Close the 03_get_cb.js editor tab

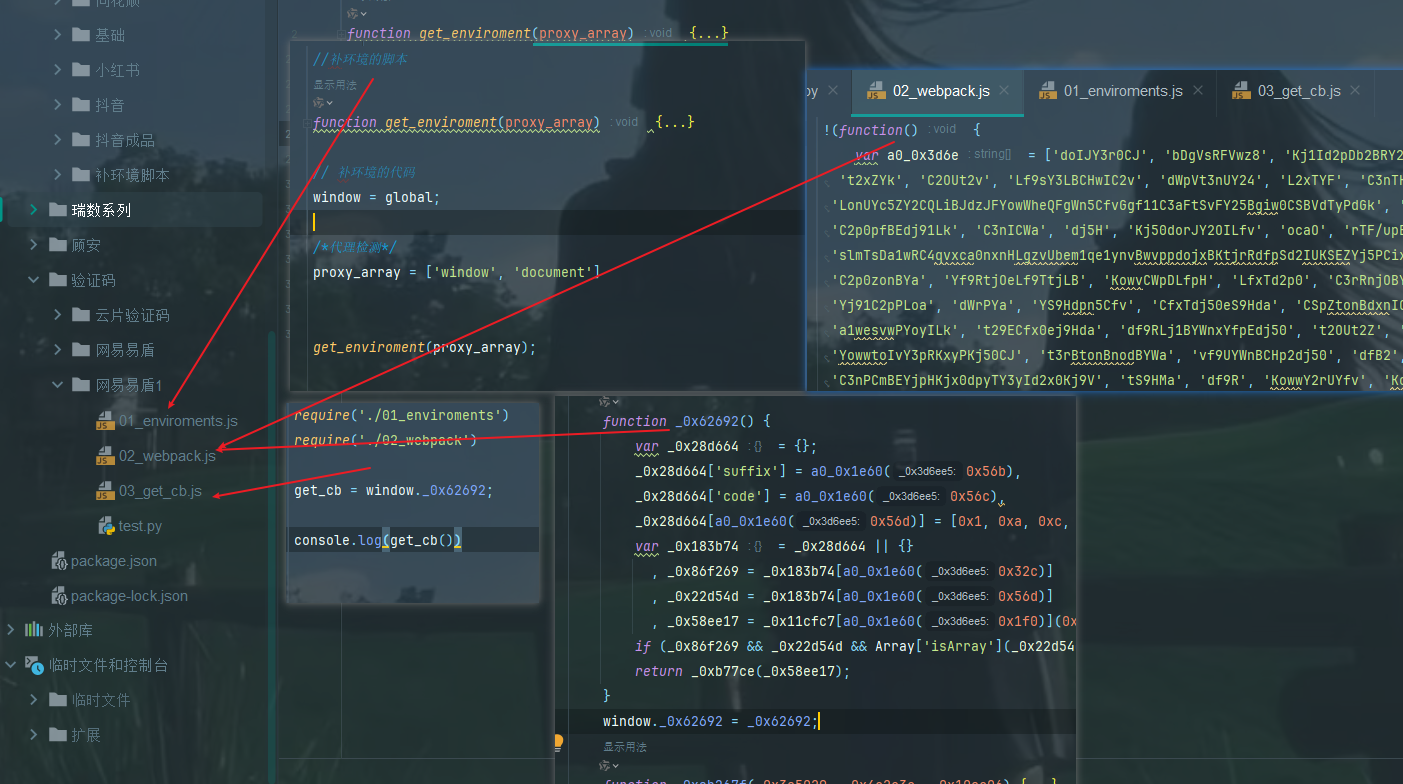tap(1356, 91)
